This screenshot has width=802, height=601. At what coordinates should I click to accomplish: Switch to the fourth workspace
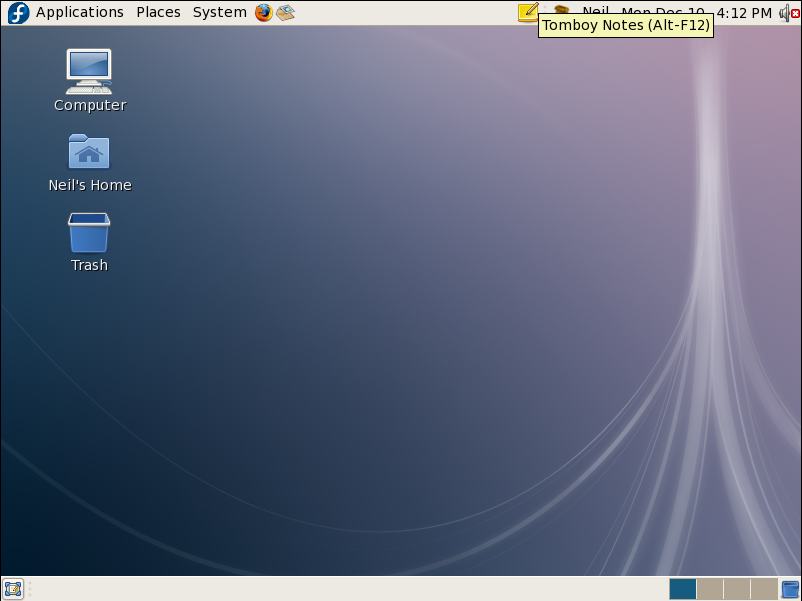click(x=762, y=588)
